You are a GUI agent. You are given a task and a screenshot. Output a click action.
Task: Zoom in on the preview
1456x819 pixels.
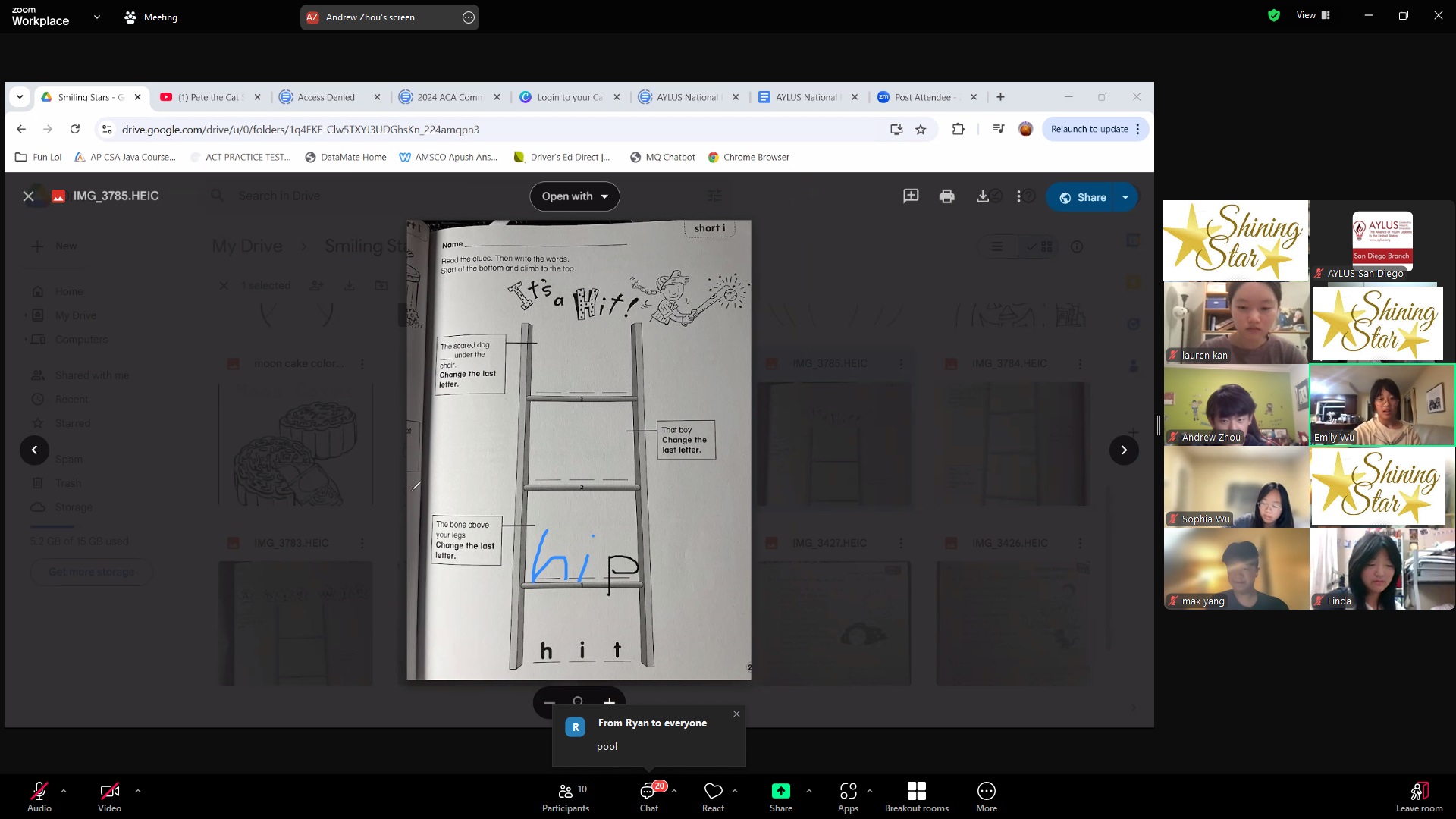point(609,702)
